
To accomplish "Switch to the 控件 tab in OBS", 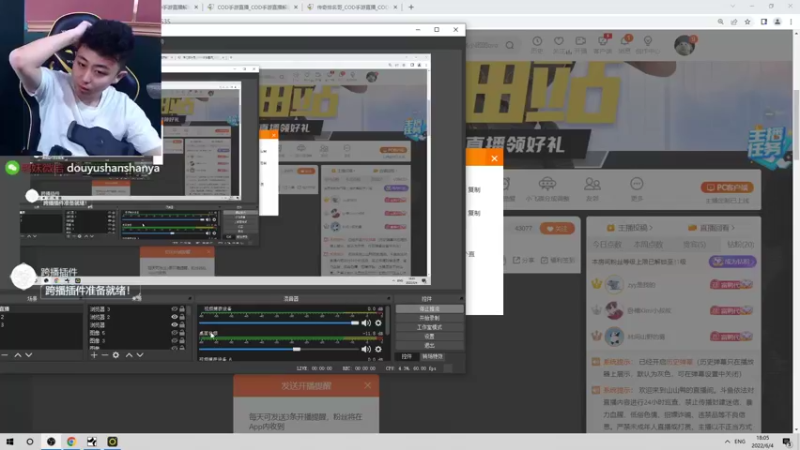I will tap(407, 357).
